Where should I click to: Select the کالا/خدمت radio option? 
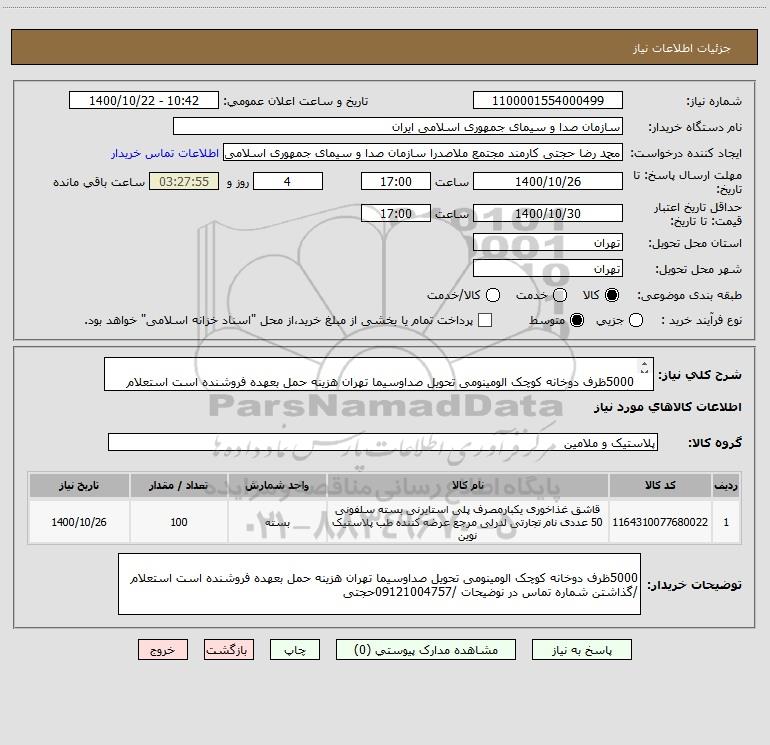(x=493, y=295)
